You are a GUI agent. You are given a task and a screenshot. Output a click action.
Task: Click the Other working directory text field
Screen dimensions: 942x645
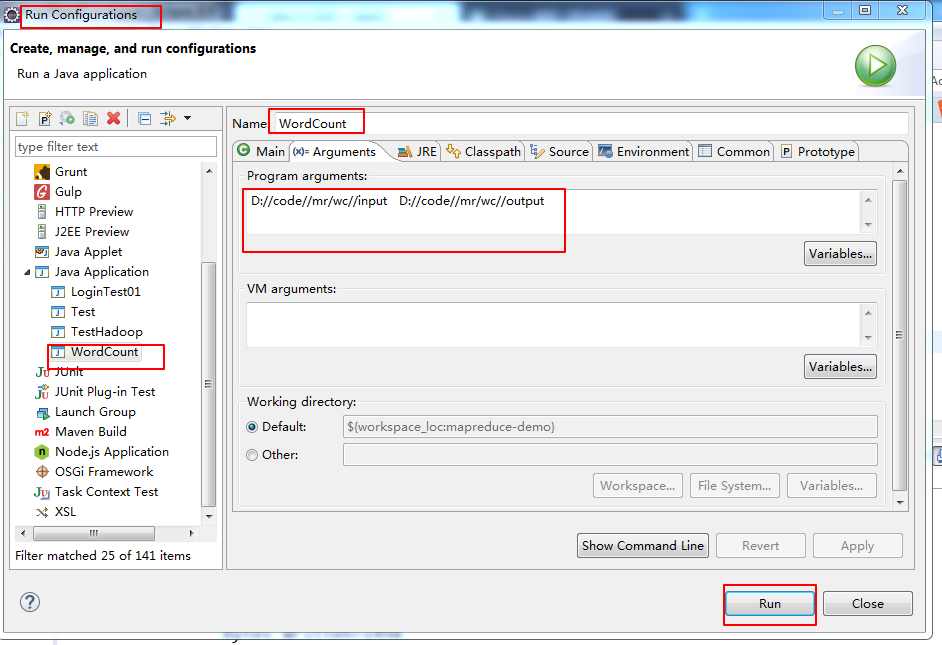point(610,455)
